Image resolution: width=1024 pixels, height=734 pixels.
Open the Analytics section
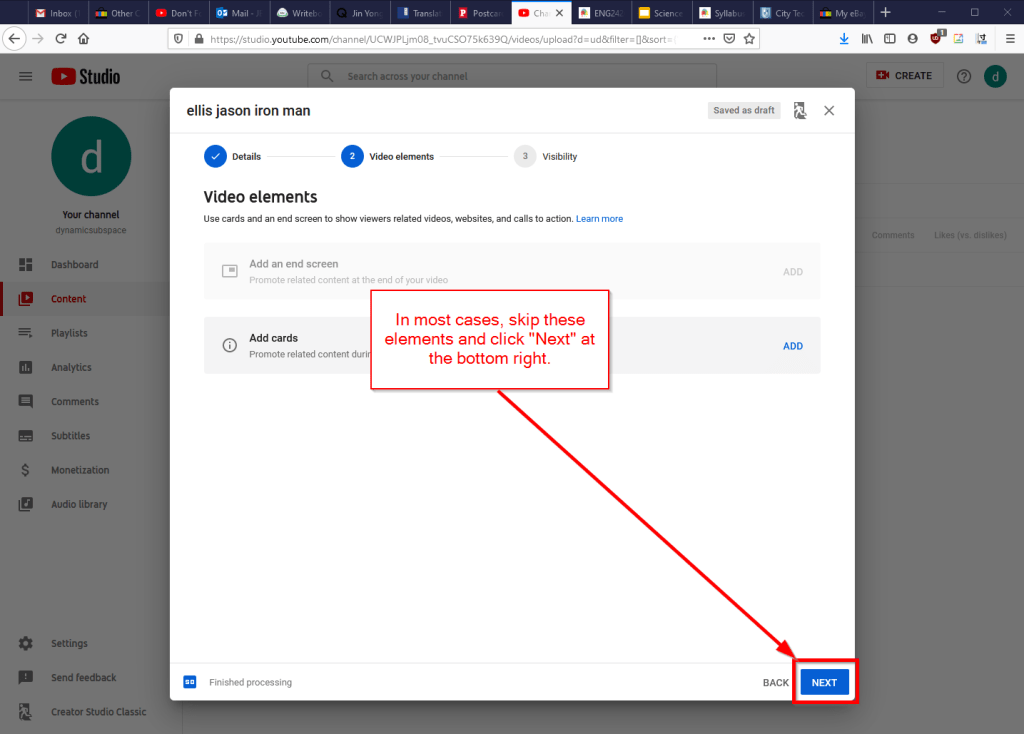71,368
